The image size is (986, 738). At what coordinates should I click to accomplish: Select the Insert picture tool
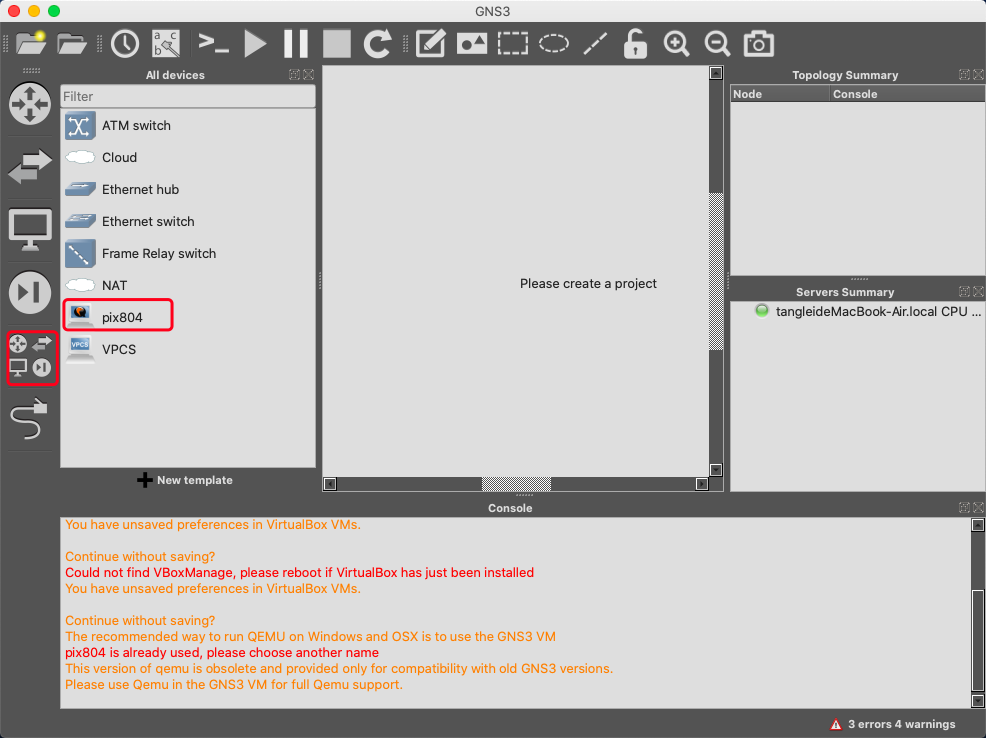coord(472,44)
